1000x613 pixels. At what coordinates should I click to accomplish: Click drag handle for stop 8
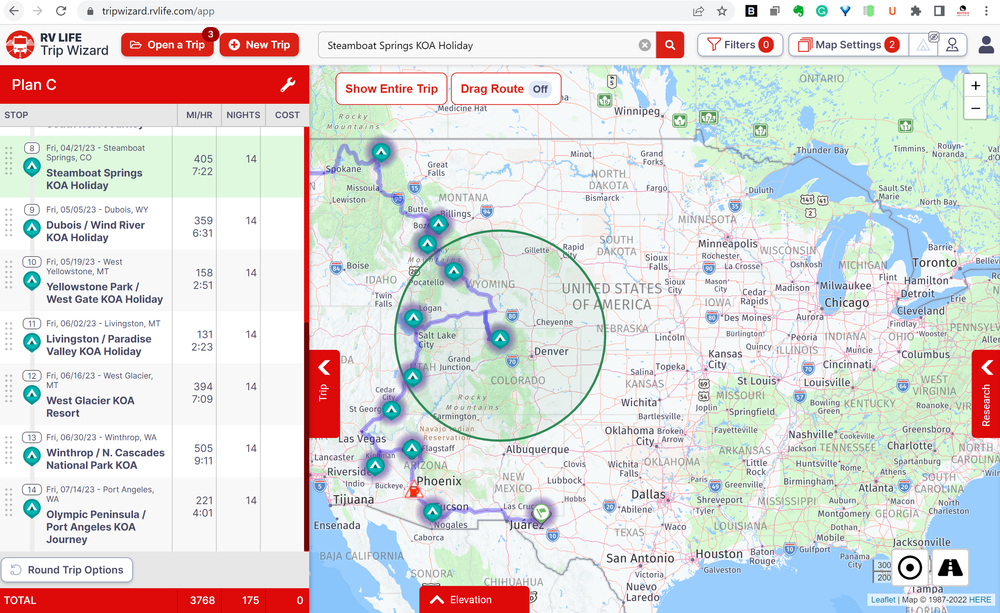tap(9, 160)
